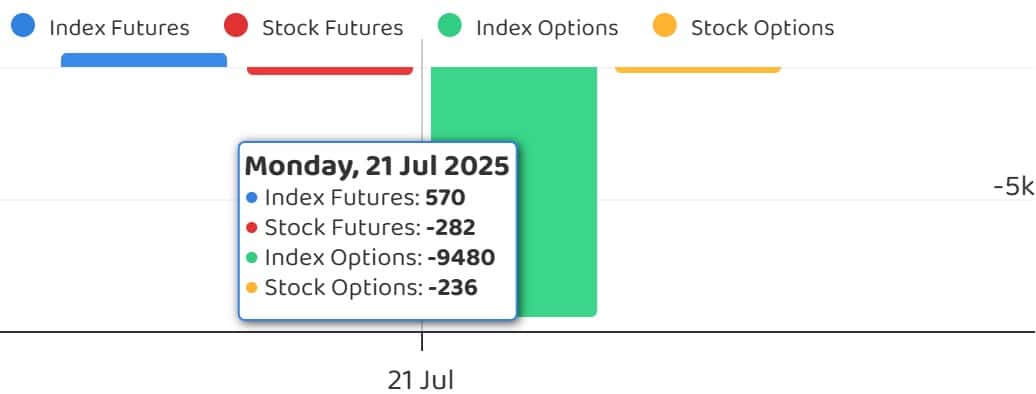Select the blue Index Futures bar
The image size is (1036, 394).
coord(144,60)
